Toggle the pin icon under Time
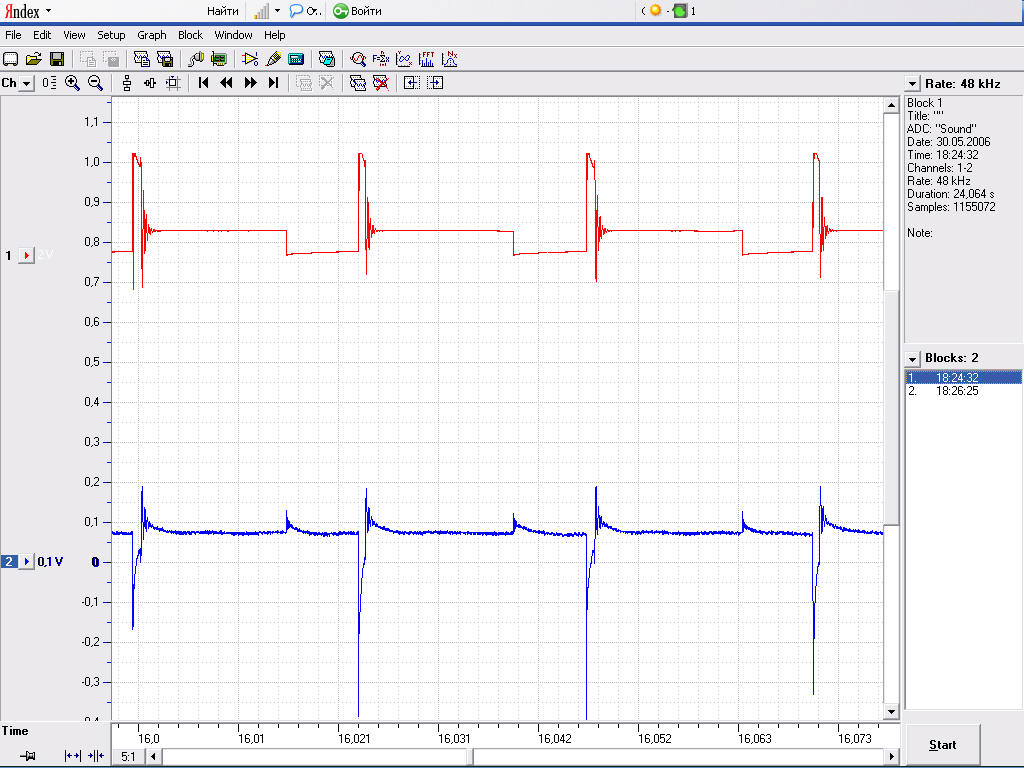This screenshot has width=1024, height=768. pos(27,756)
